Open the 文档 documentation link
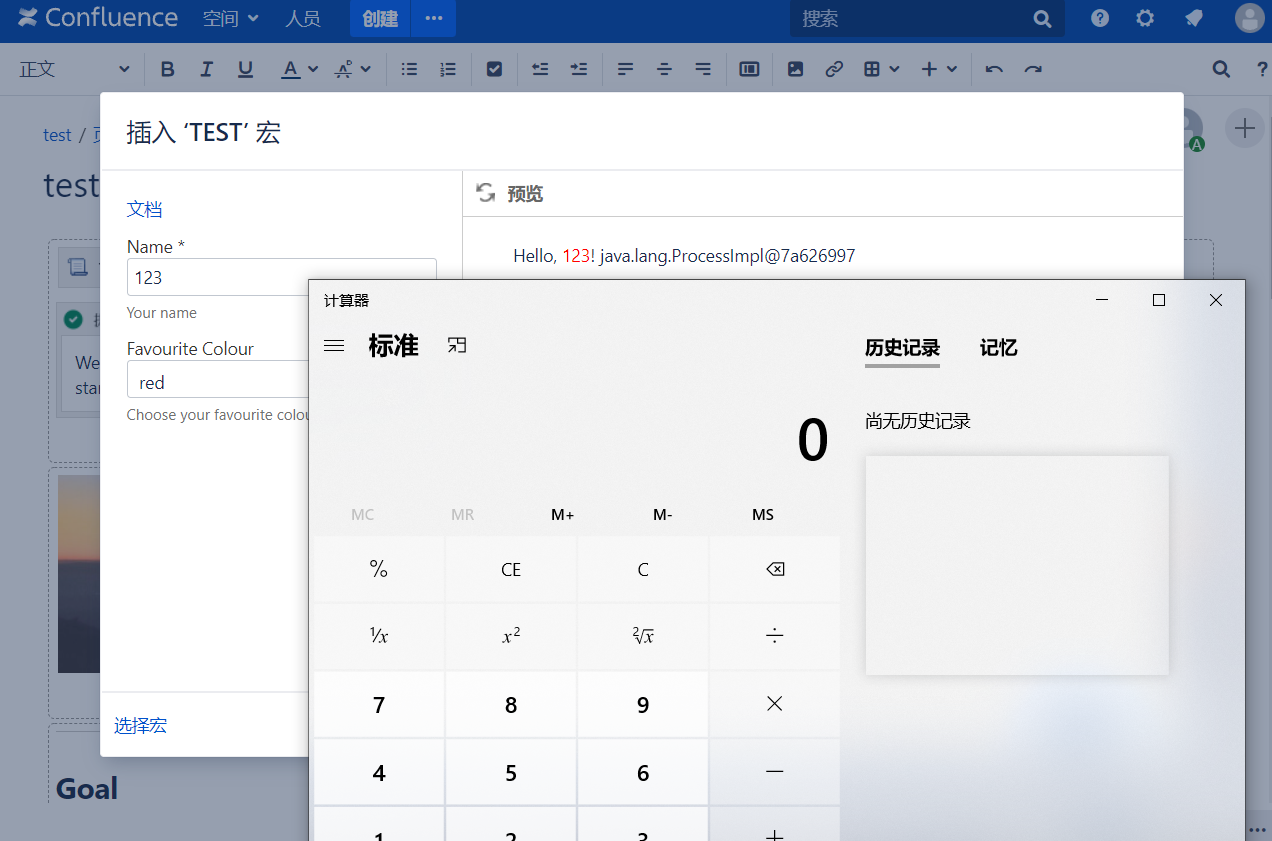The width and height of the screenshot is (1272, 841). pos(144,209)
